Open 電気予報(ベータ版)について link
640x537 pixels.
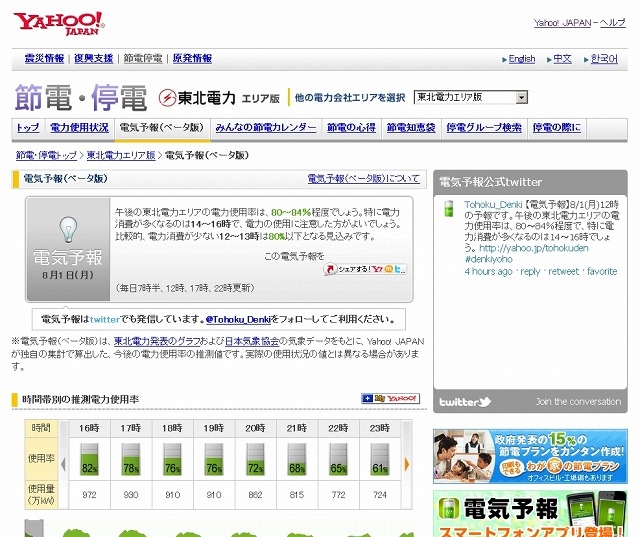(363, 179)
